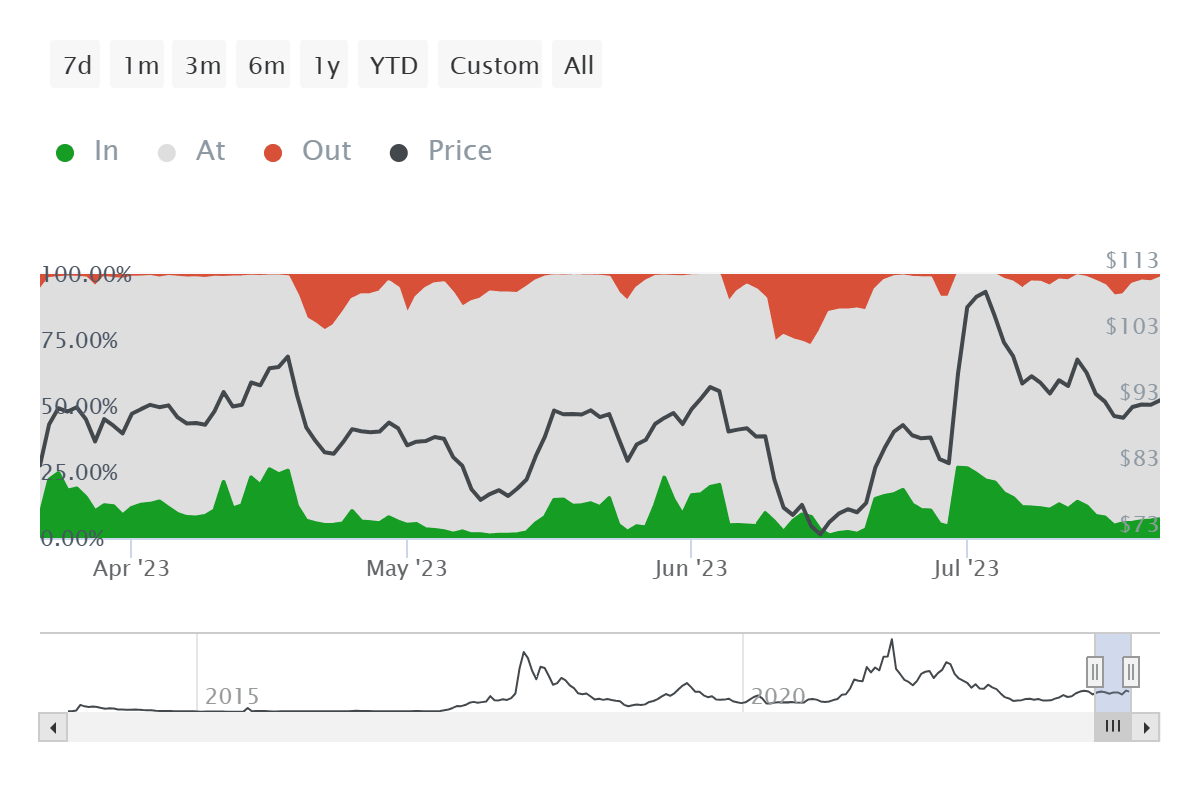The image size is (1200, 800).
Task: Select the 7d time range
Action: [x=75, y=64]
